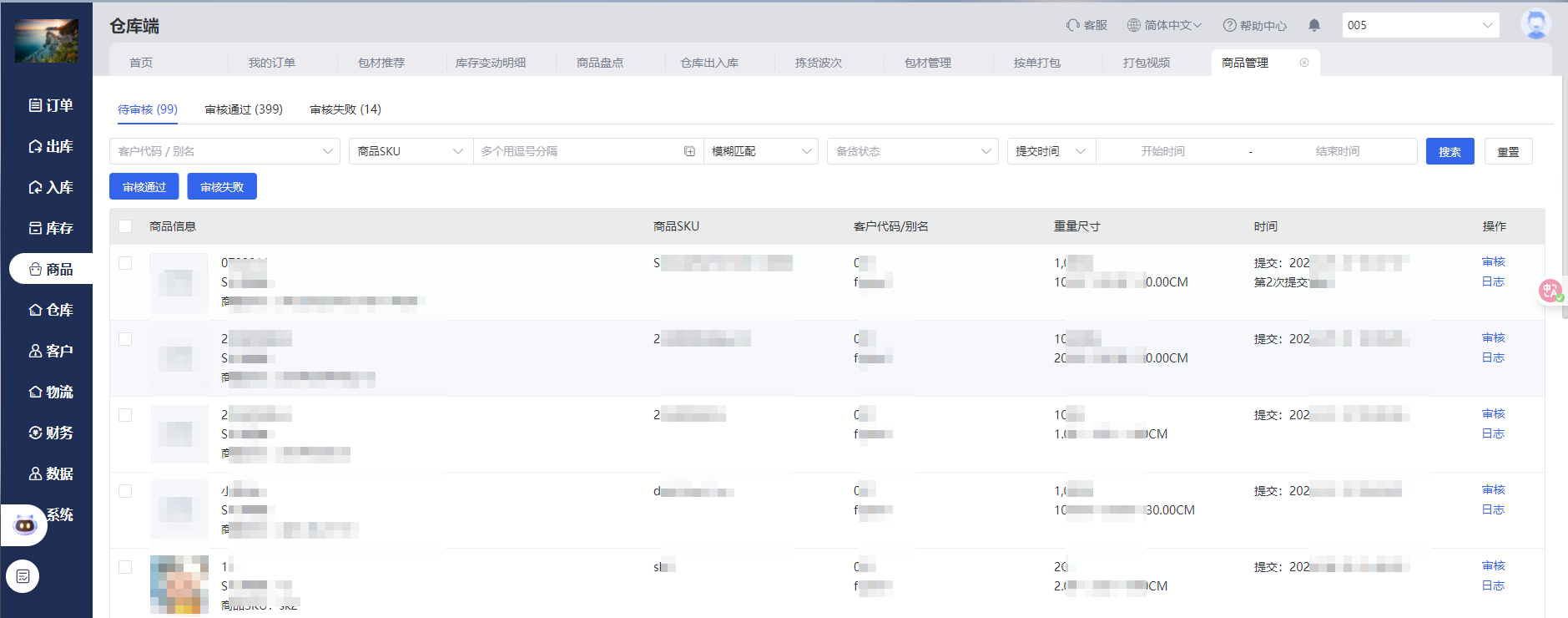Screen dimensions: 1568x618
Task: Click the floating translate icon on right edge
Action: point(1550,291)
